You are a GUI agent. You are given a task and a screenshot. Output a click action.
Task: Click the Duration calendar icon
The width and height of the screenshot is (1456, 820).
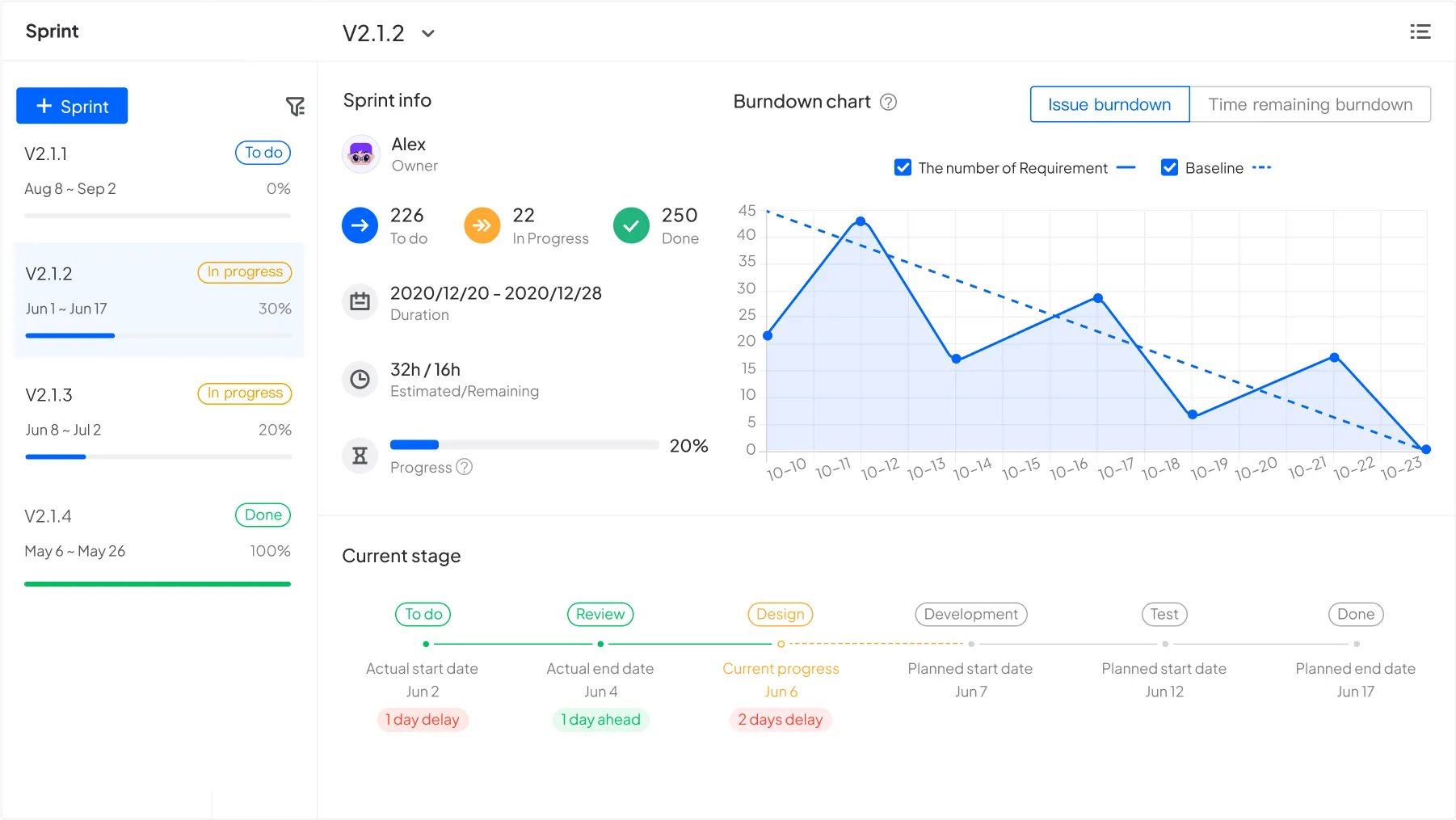tap(360, 302)
